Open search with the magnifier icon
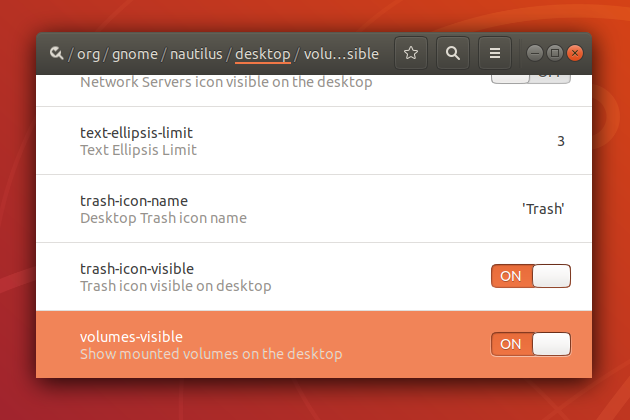Screen dimensions: 630x420 point(453,53)
